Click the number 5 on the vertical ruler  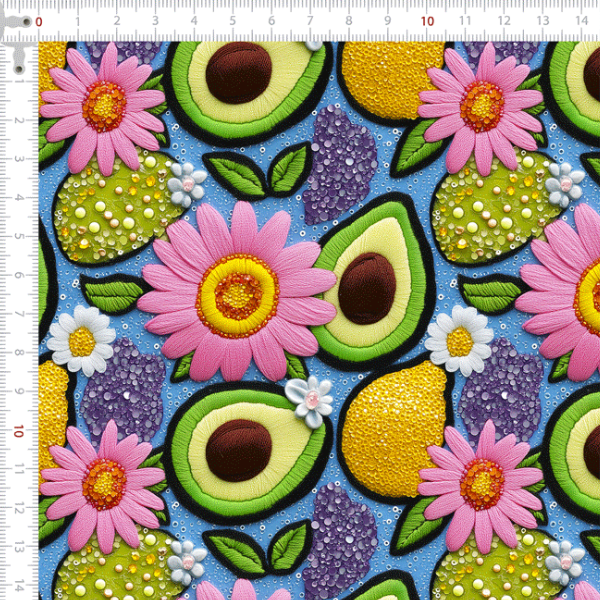(x=18, y=236)
